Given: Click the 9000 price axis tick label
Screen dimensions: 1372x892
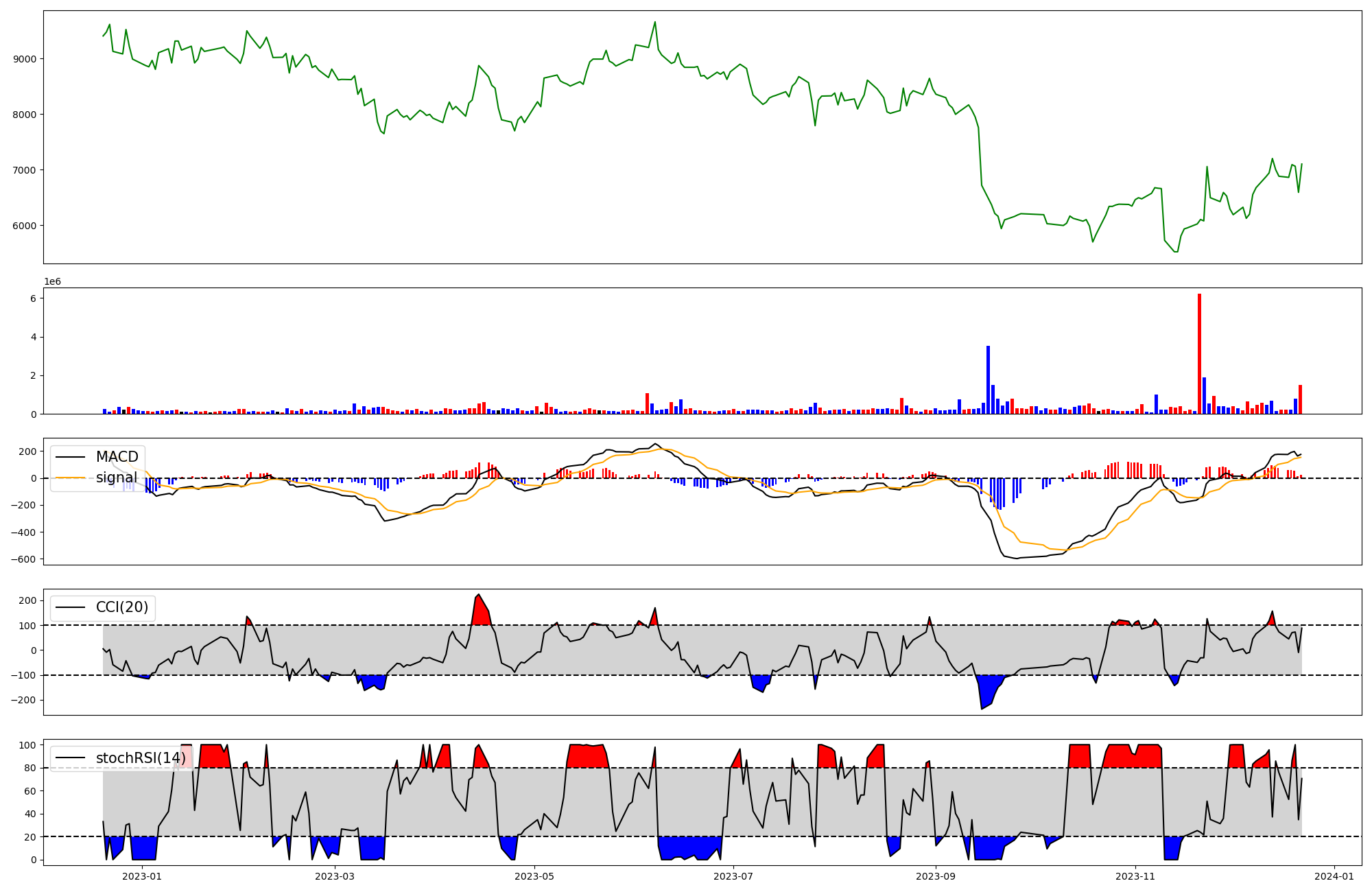Looking at the screenshot, I should (25, 59).
